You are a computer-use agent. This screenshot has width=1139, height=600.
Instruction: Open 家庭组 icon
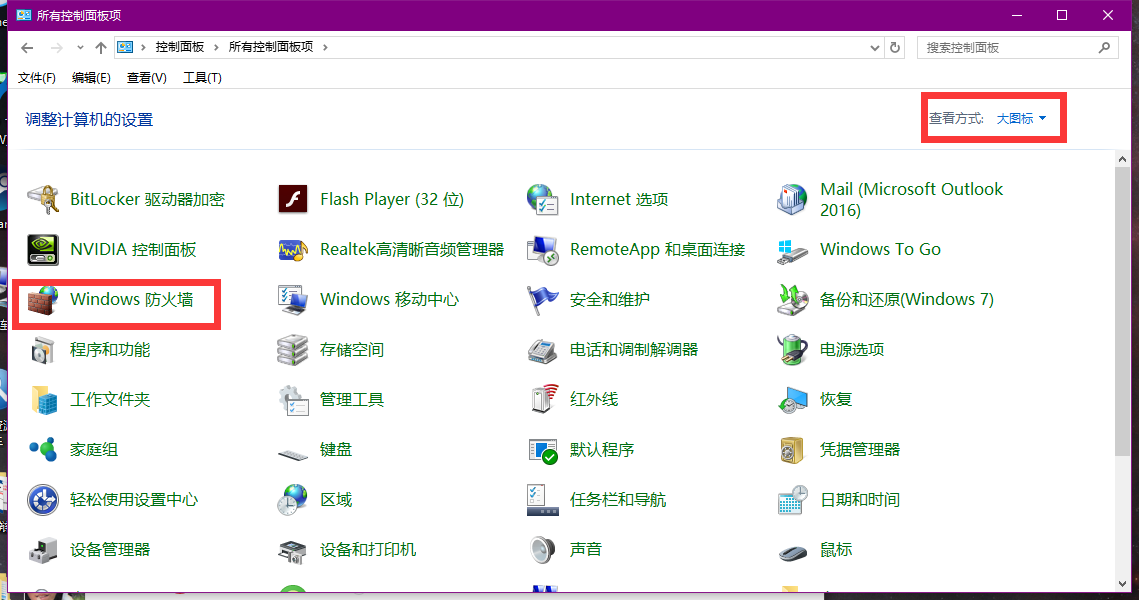coord(43,450)
